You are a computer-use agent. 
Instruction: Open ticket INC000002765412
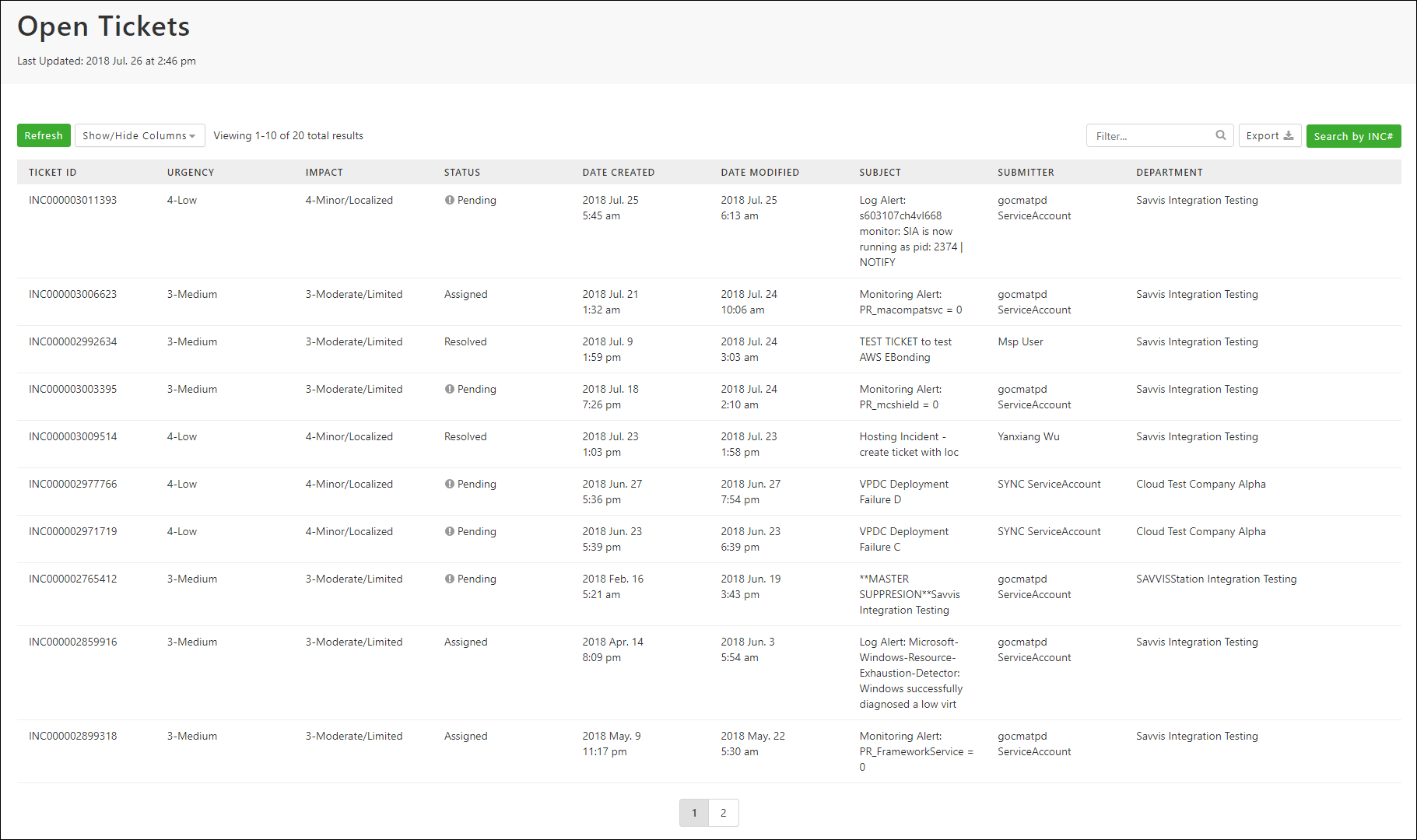[73, 579]
